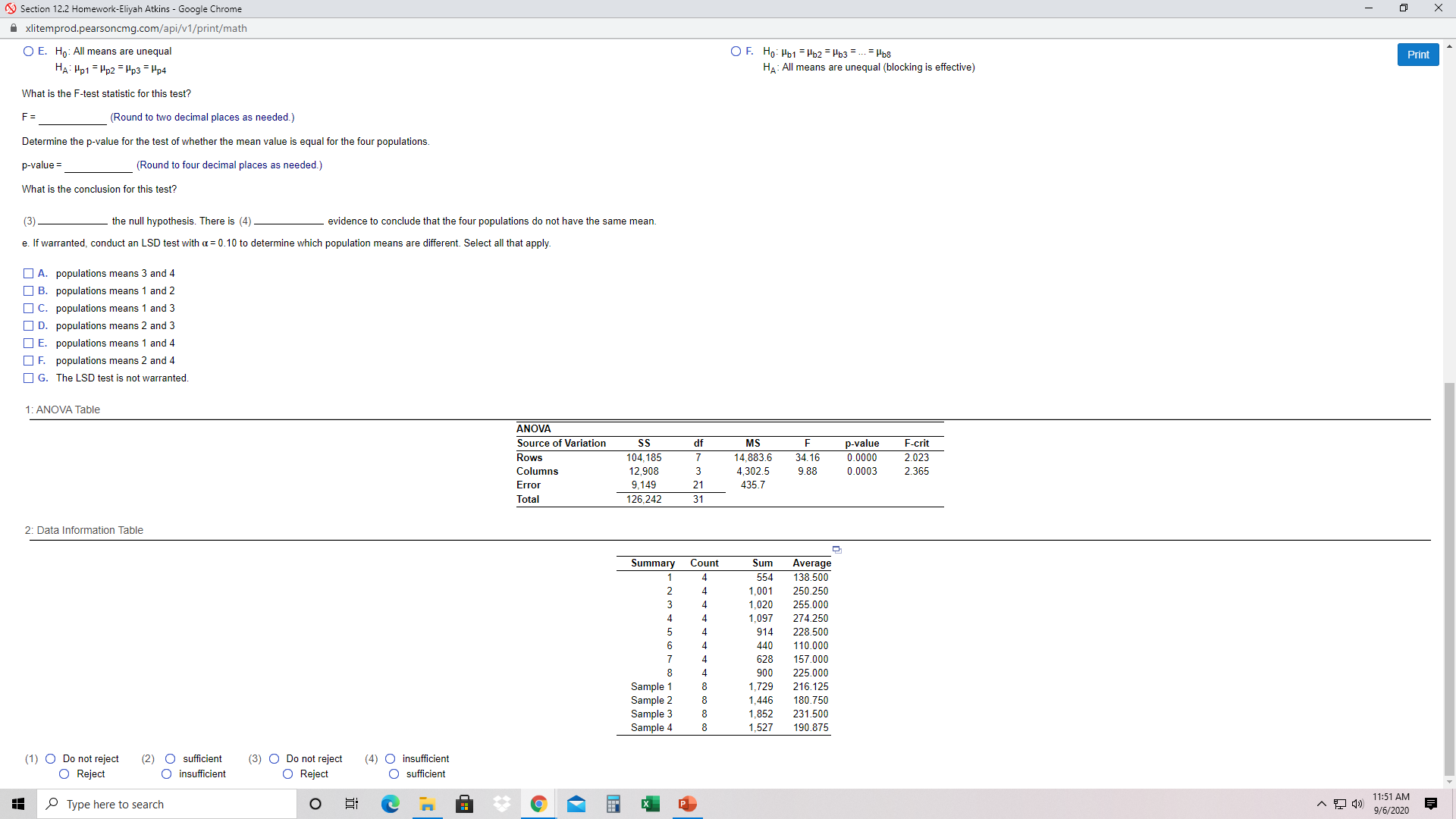This screenshot has width=1456, height=819.
Task: Open Microsoft Edge from the taskbar
Action: (x=390, y=804)
